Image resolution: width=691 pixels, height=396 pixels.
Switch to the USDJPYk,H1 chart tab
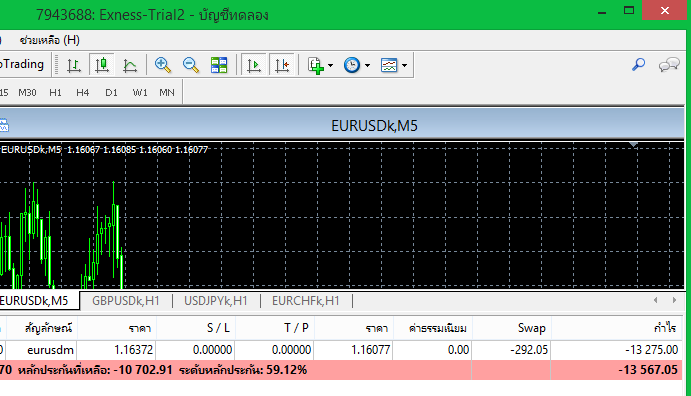(x=216, y=301)
